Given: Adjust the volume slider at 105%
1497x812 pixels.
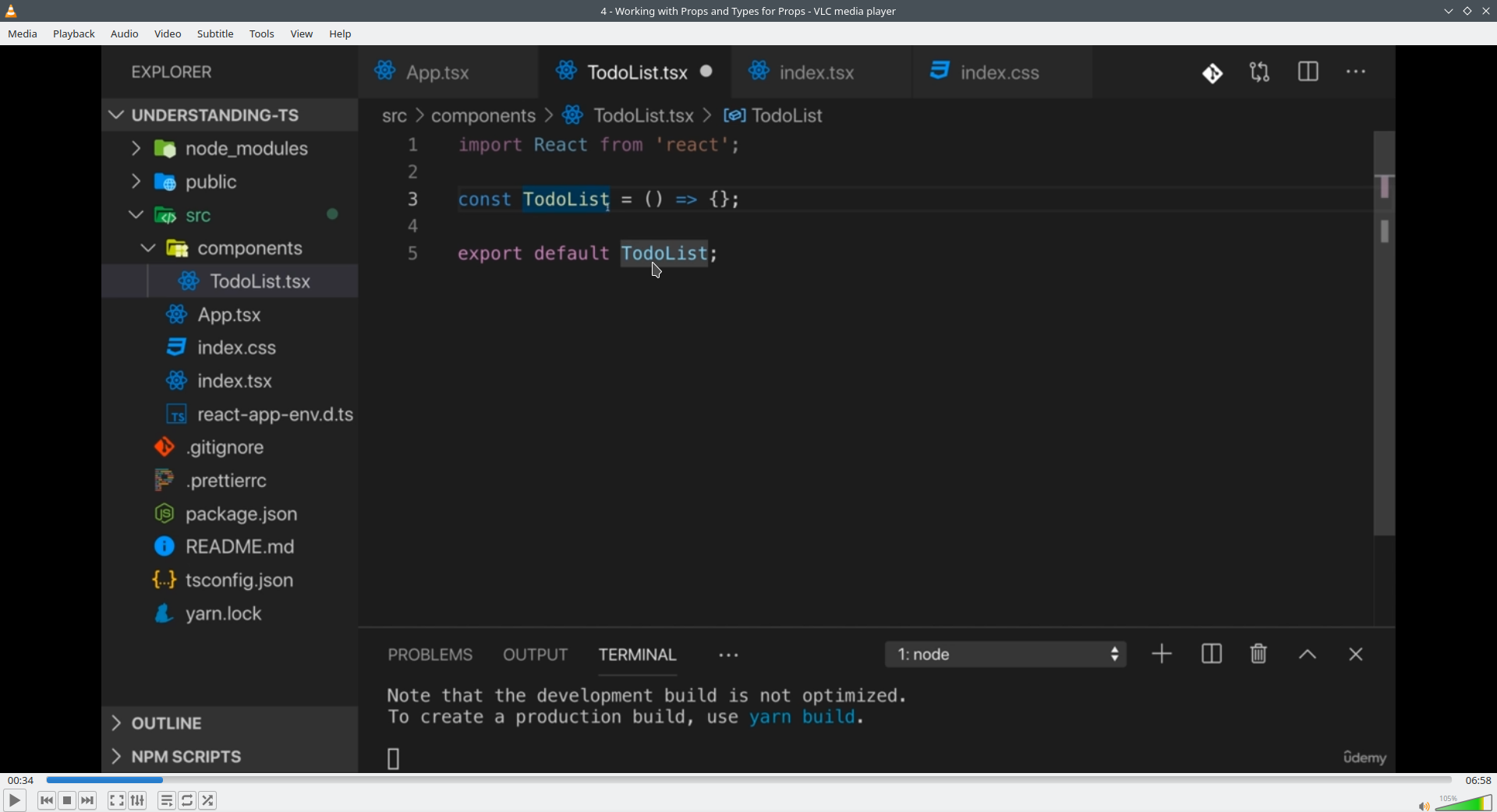Looking at the screenshot, I should (1464, 803).
